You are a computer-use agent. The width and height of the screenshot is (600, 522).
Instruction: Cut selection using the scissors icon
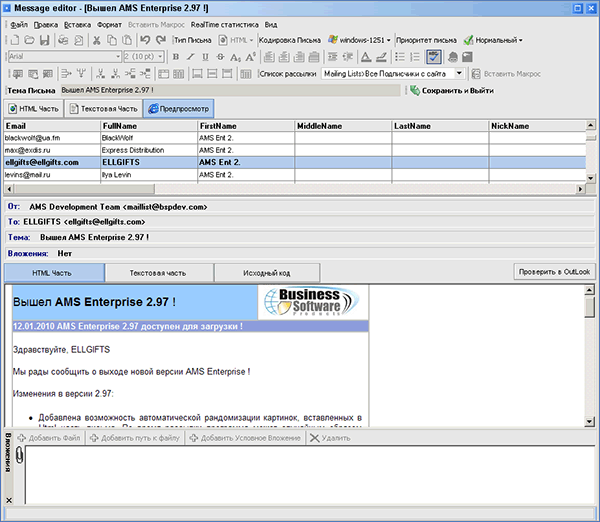[96, 40]
